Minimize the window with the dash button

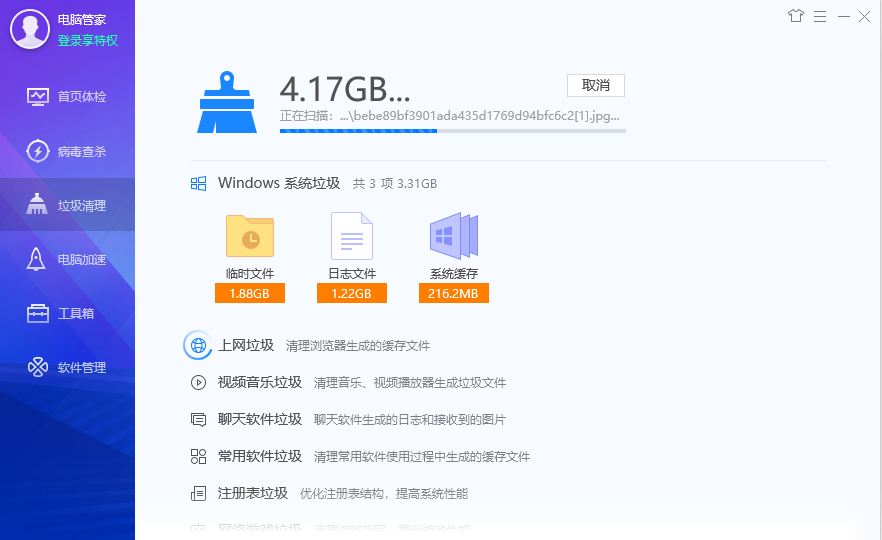[844, 17]
